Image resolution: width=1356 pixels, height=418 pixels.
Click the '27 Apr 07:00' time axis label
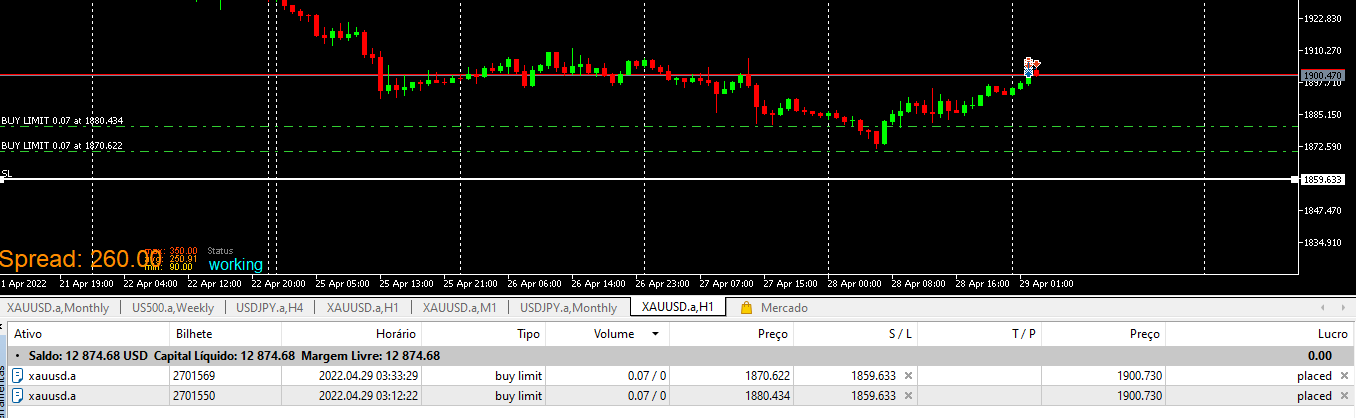727,283
